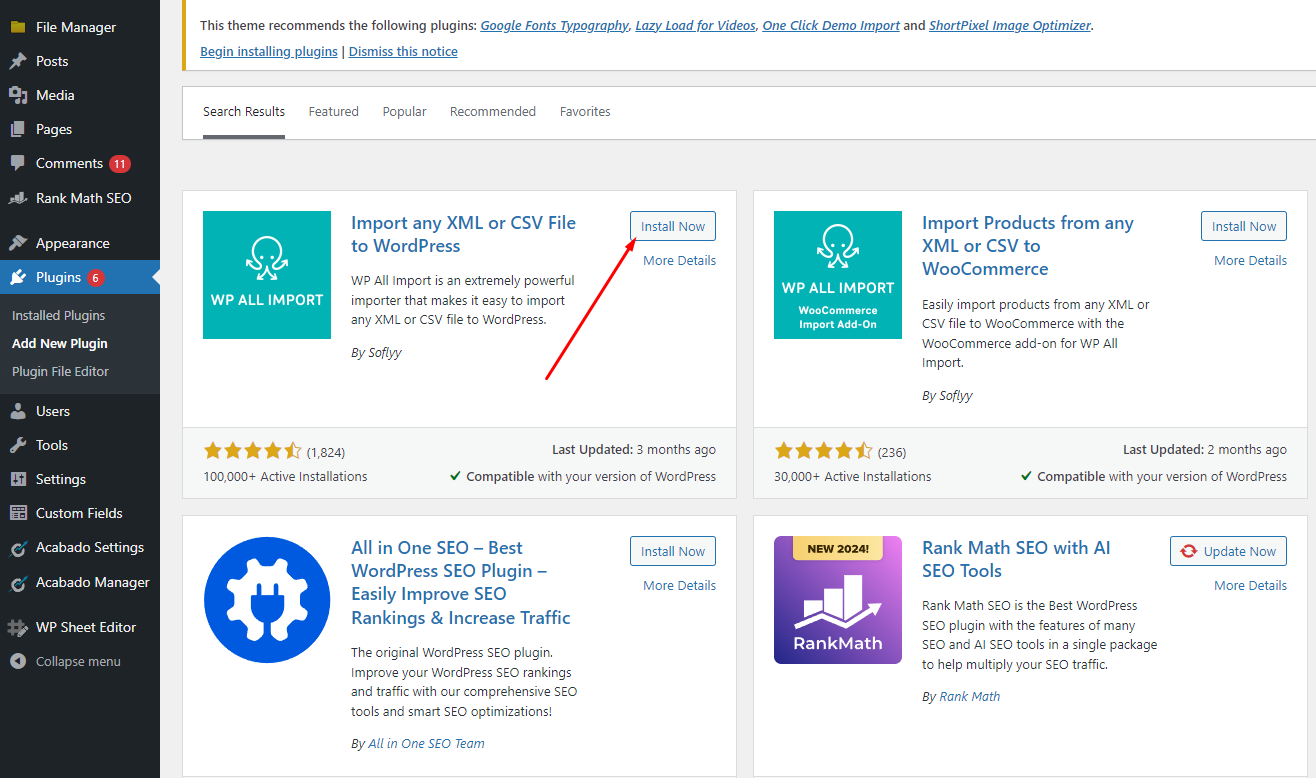Click the Plugins plug icon
1316x778 pixels.
pyautogui.click(x=18, y=277)
